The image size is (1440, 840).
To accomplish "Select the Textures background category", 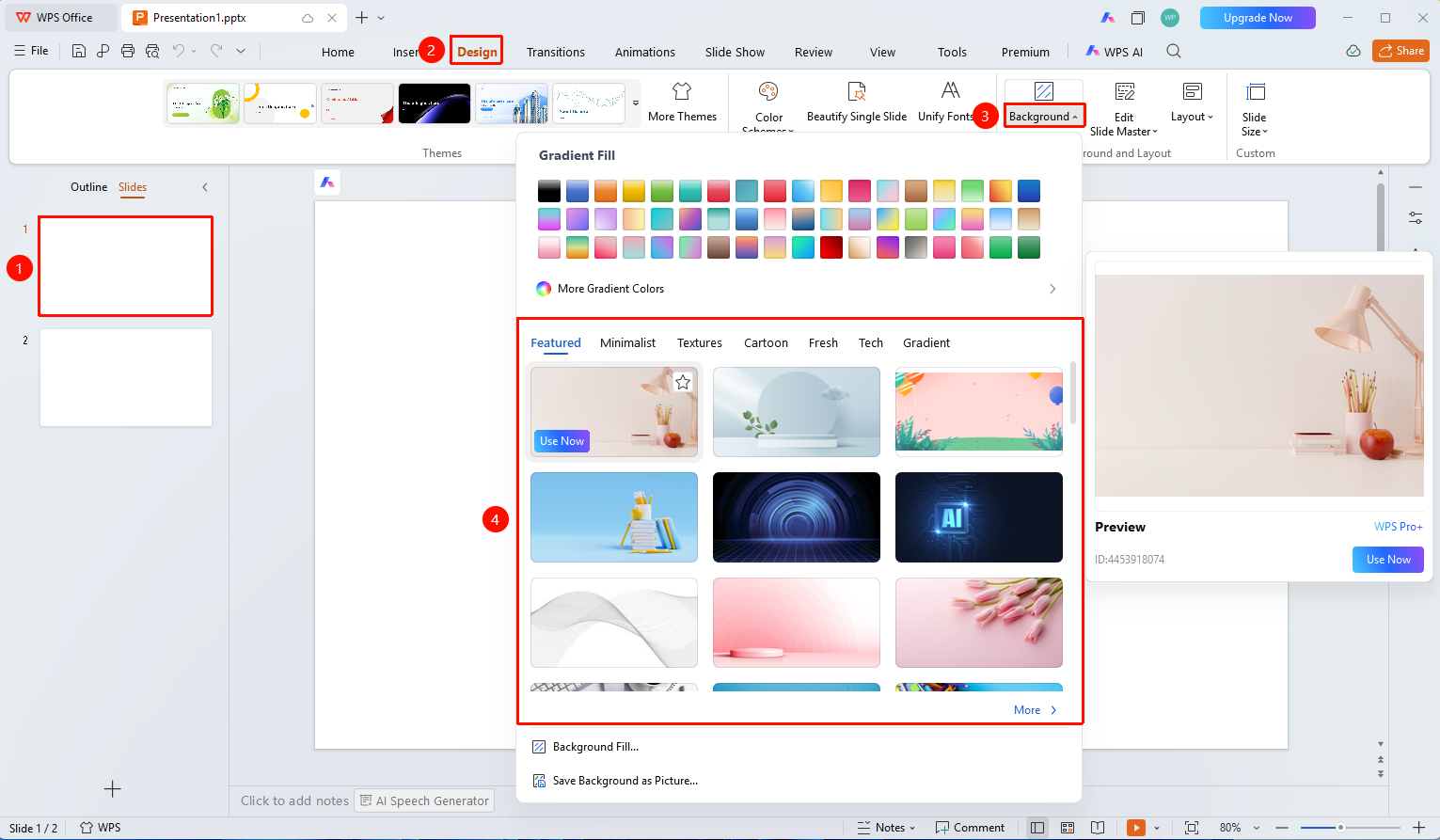I will 700,342.
